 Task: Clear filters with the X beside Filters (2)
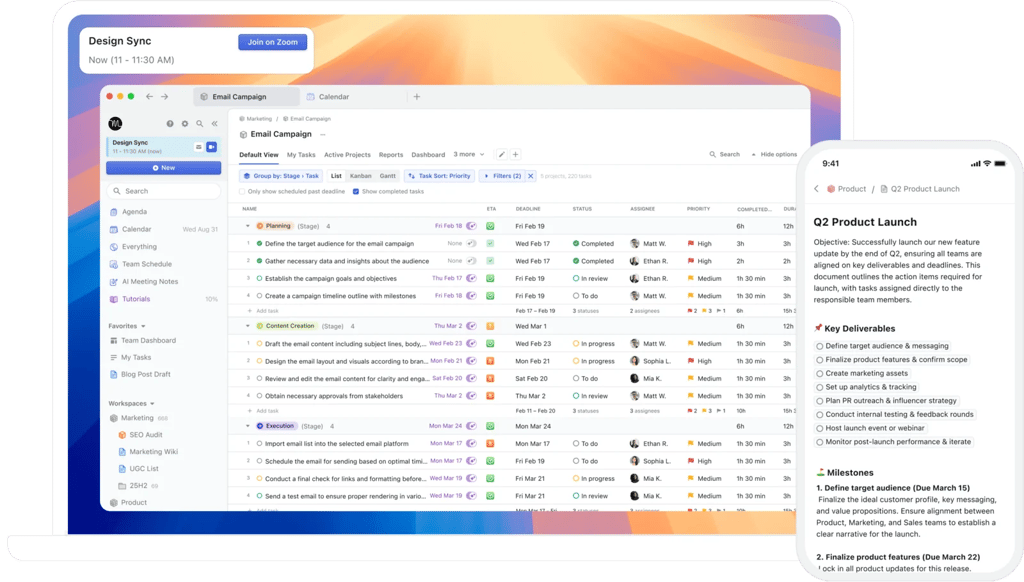531,176
